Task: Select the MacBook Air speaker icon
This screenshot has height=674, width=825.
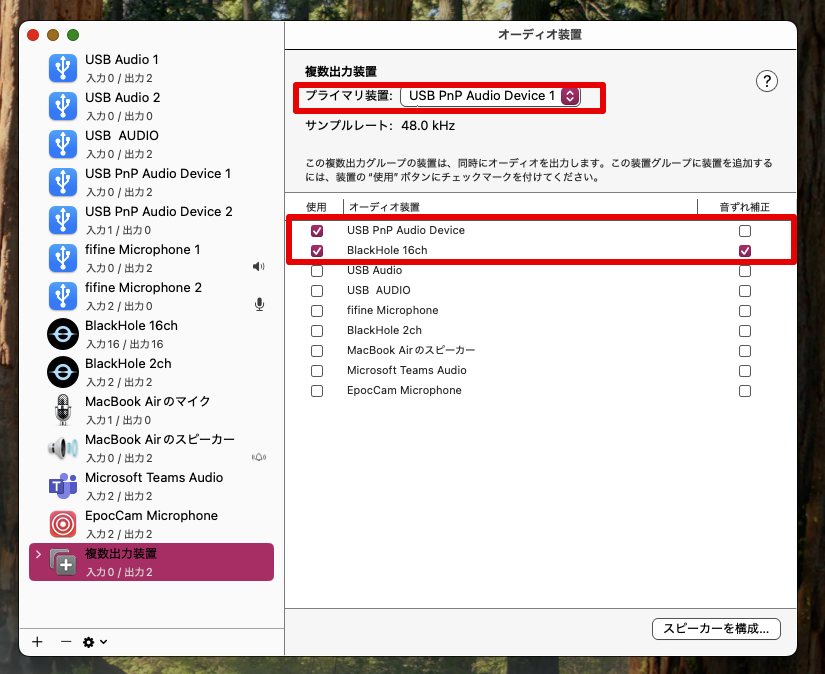Action: pos(63,448)
